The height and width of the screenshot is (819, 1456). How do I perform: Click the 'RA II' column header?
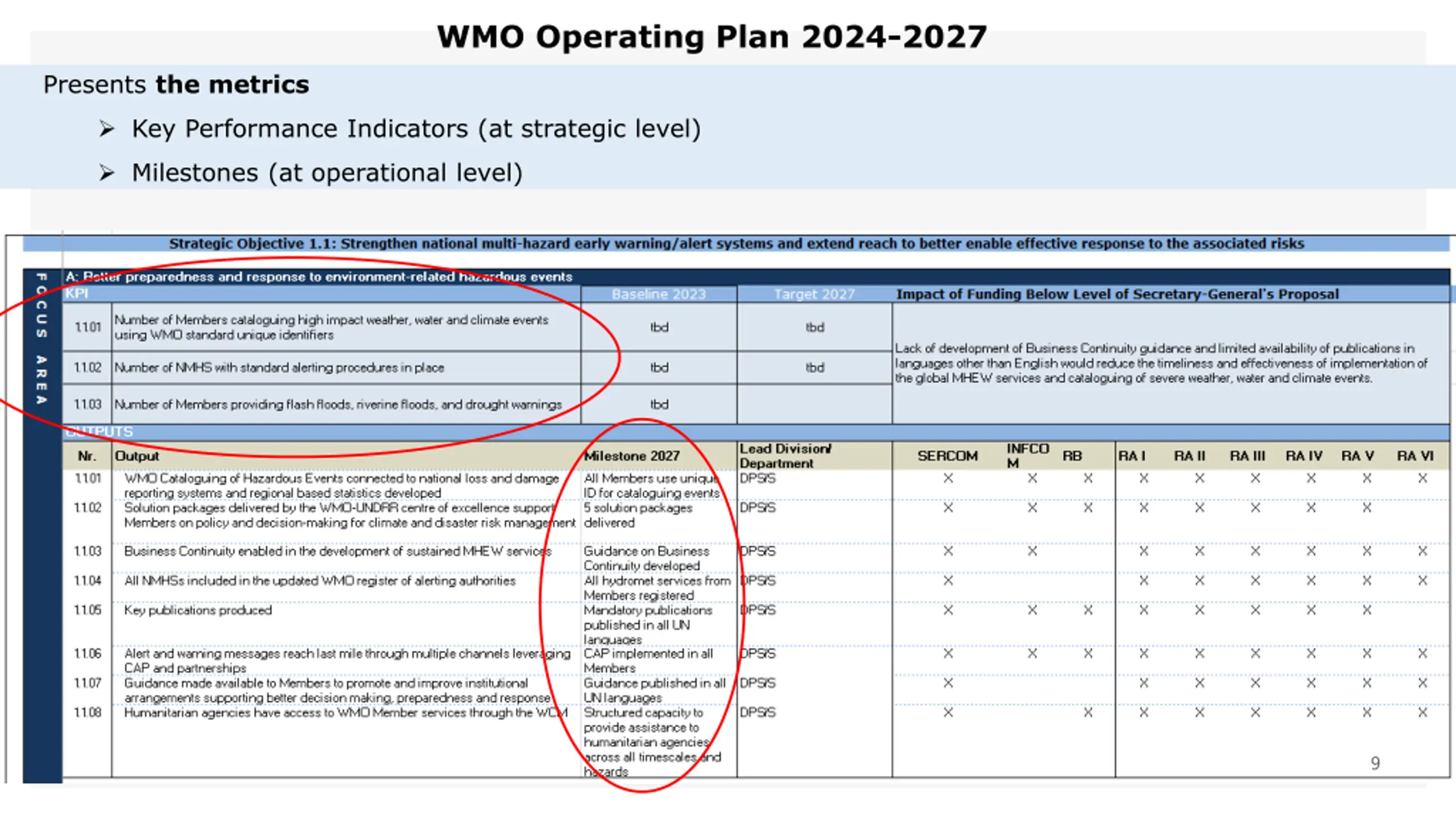coord(1190,456)
